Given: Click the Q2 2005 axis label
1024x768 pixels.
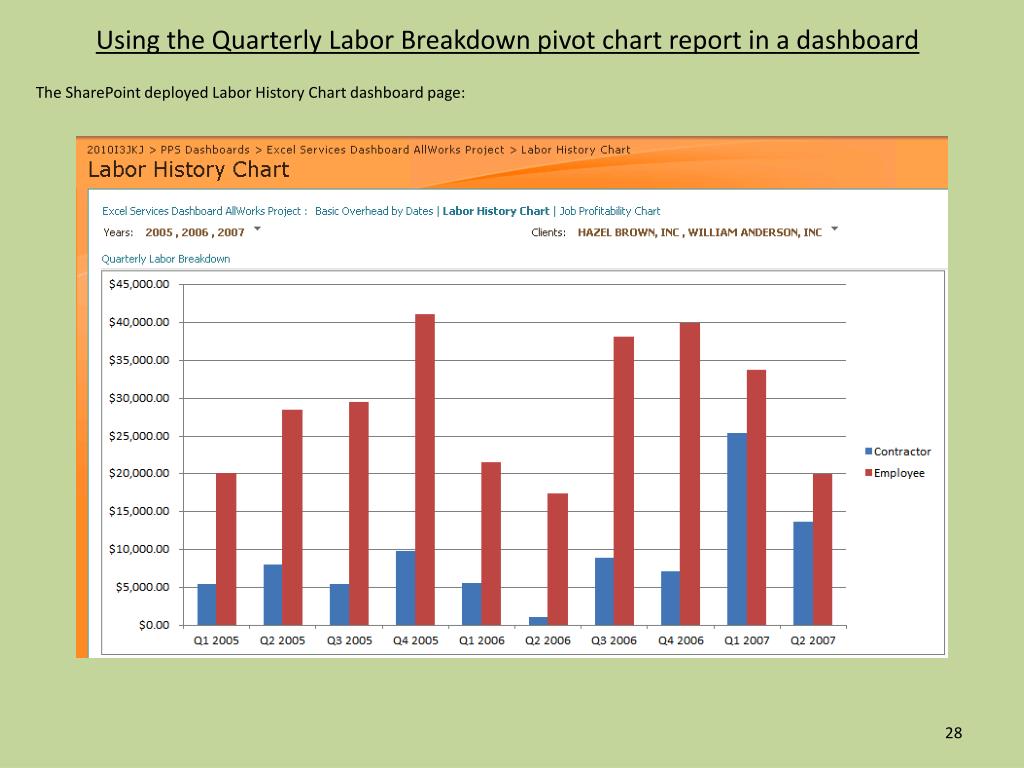Looking at the screenshot, I should click(282, 641).
